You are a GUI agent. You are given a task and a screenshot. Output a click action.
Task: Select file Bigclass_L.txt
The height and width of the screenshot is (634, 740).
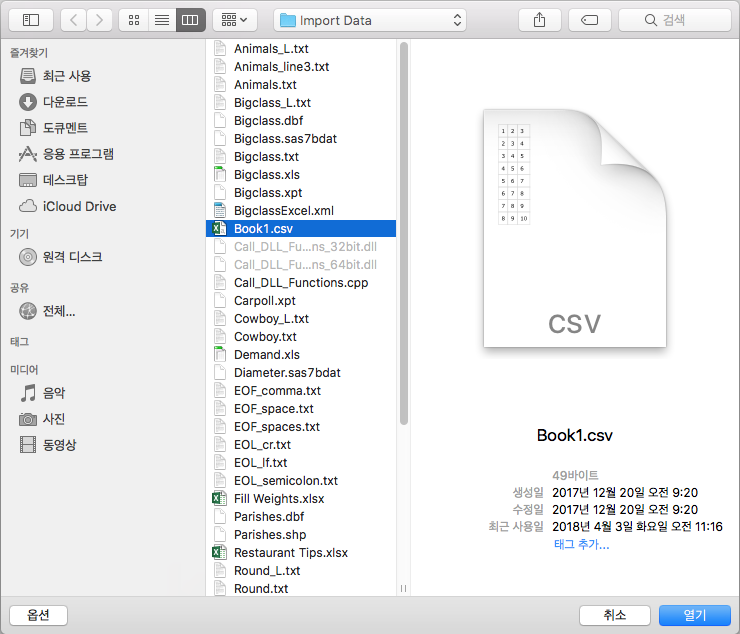[x=301, y=102]
